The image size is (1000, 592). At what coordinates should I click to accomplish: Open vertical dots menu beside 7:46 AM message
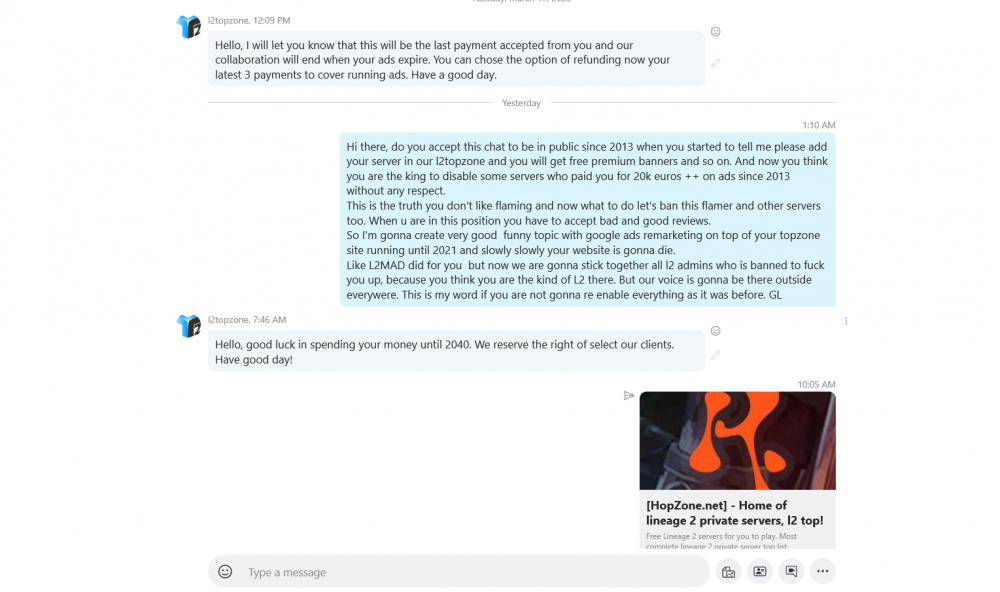tap(846, 321)
